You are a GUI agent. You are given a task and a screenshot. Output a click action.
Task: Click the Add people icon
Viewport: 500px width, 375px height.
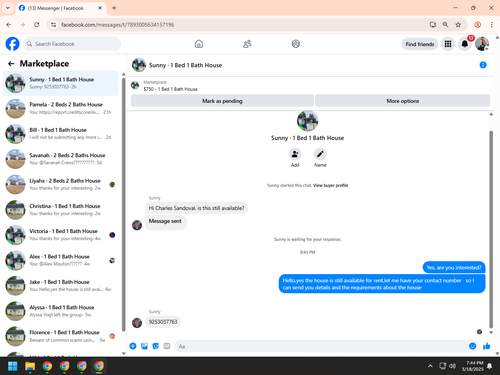[x=295, y=154]
